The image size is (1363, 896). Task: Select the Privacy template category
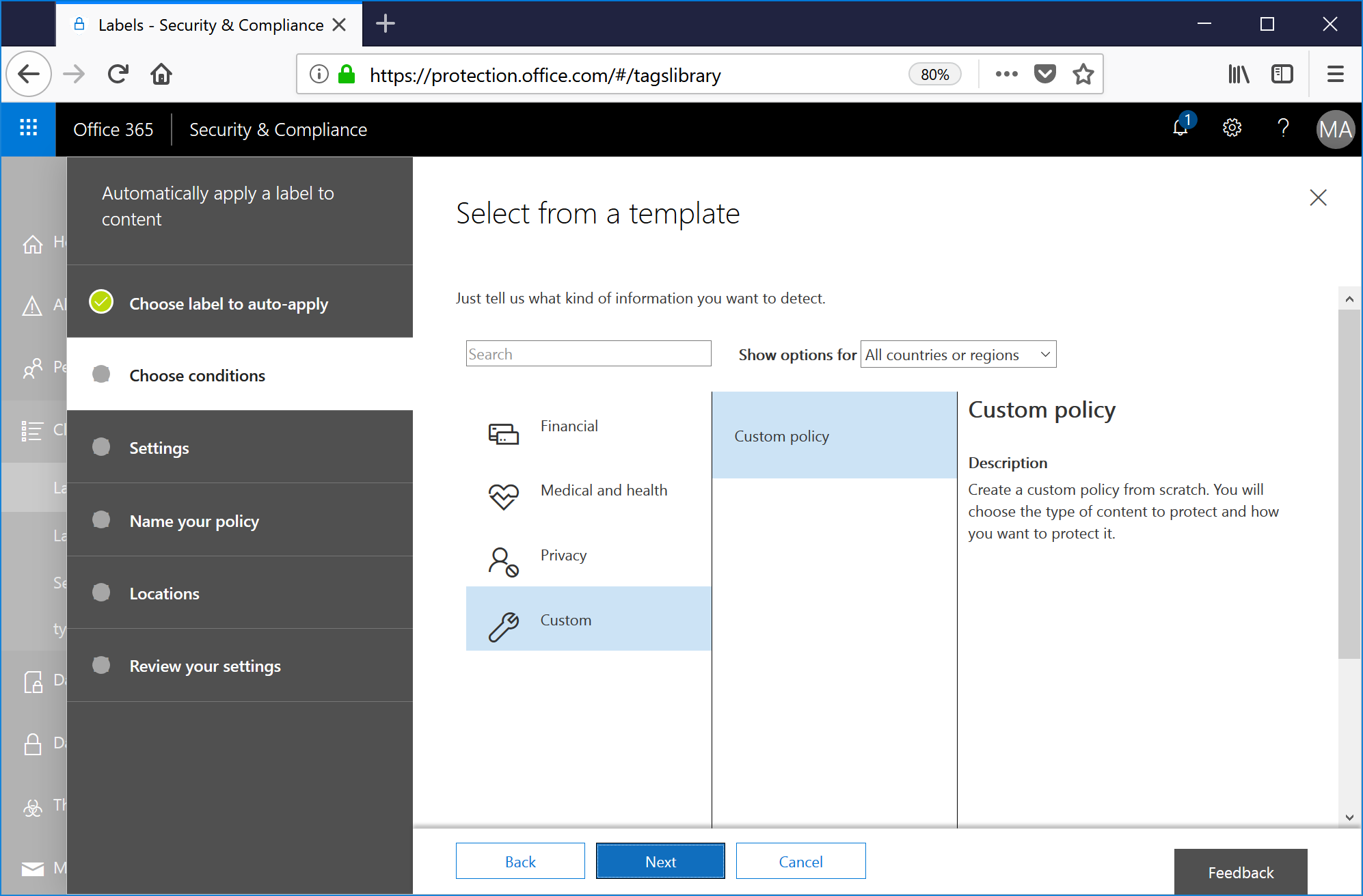(563, 555)
